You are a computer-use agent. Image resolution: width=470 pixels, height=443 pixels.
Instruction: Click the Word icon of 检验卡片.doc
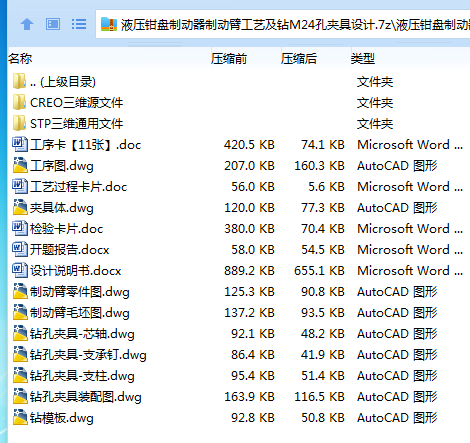tap(20, 228)
